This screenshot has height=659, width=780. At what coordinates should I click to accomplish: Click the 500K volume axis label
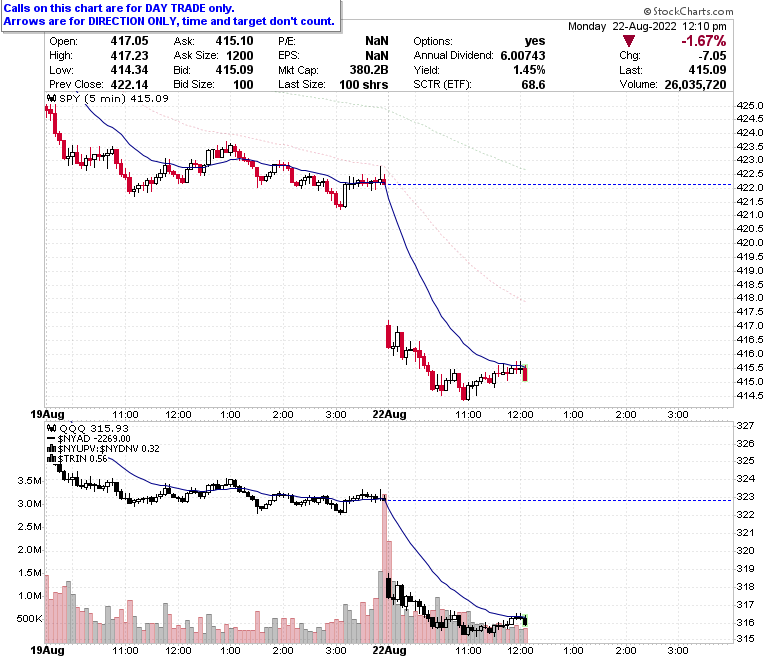click(29, 619)
